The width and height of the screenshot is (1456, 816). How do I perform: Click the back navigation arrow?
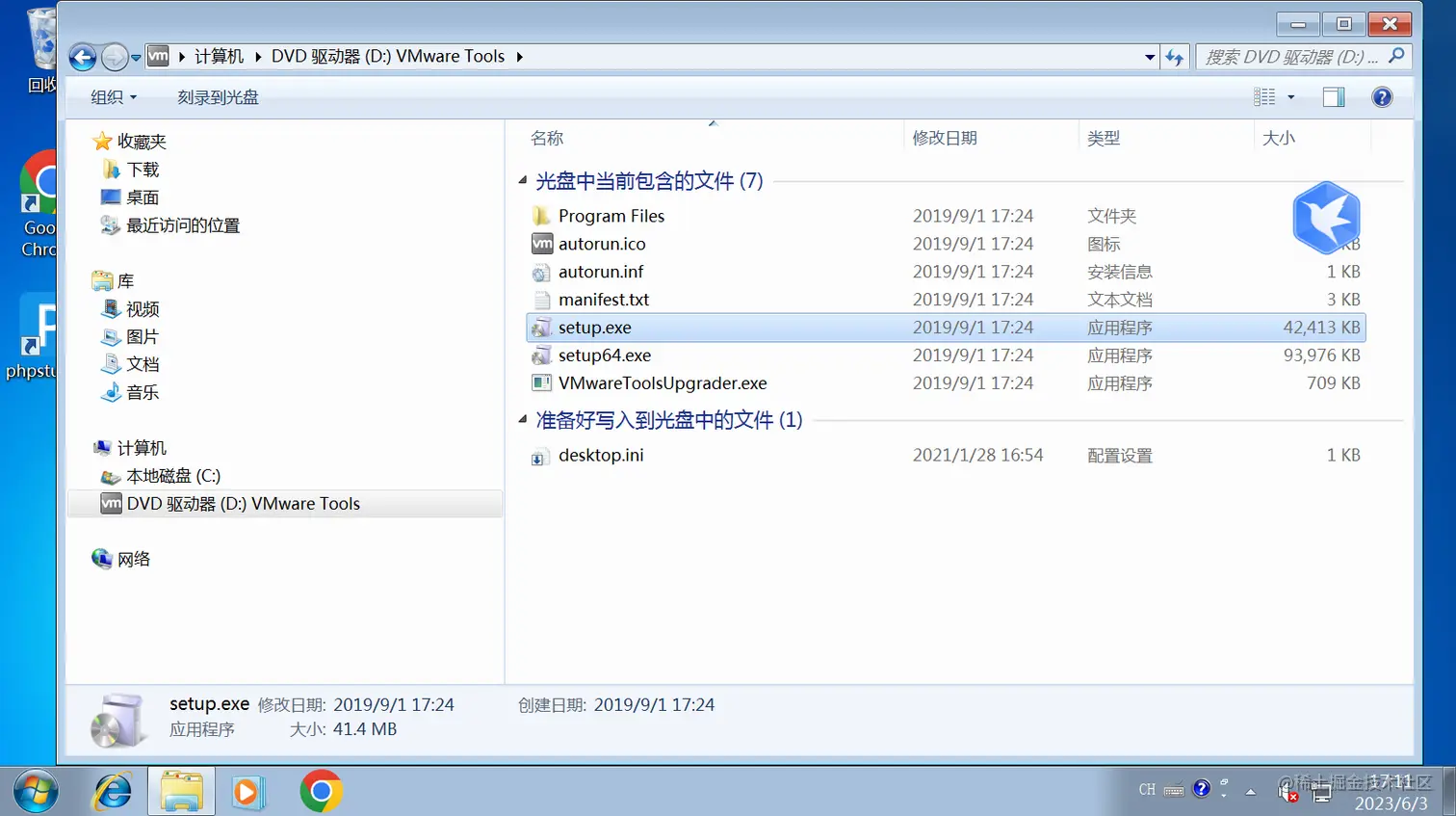tap(83, 57)
